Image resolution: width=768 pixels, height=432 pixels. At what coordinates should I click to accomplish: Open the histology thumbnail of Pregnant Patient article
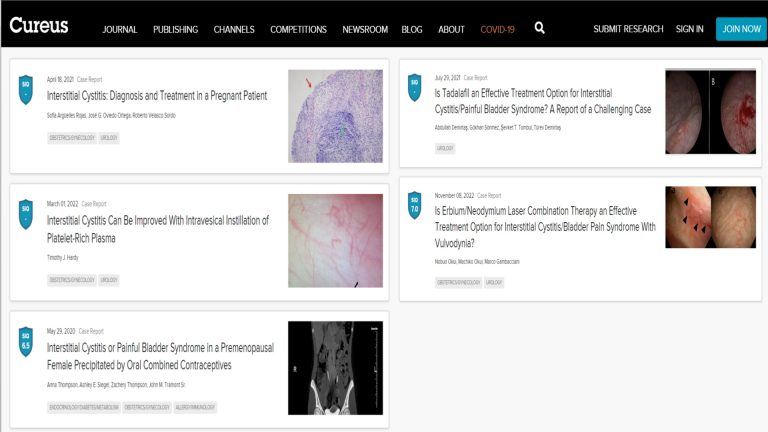tap(335, 116)
